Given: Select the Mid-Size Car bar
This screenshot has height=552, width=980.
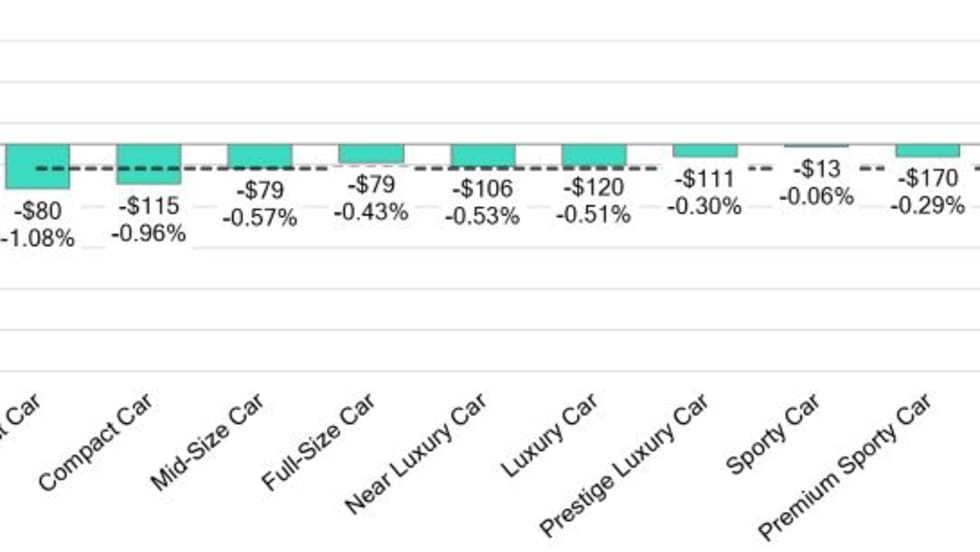Looking at the screenshot, I should click(x=260, y=157).
